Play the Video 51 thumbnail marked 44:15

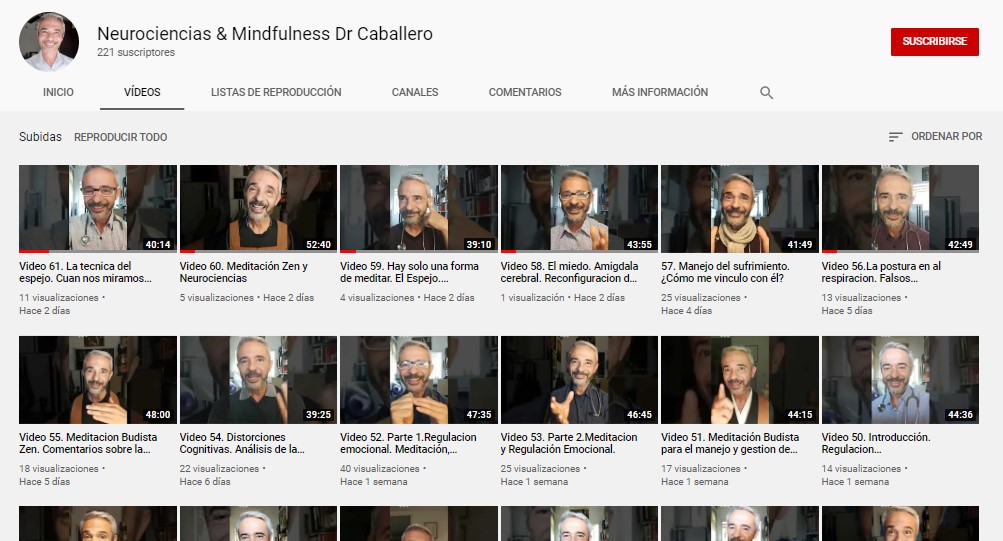740,380
